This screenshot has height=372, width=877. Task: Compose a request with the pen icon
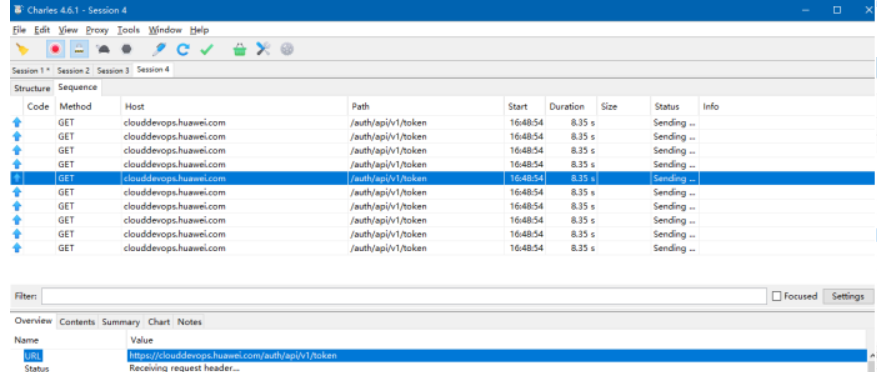159,50
